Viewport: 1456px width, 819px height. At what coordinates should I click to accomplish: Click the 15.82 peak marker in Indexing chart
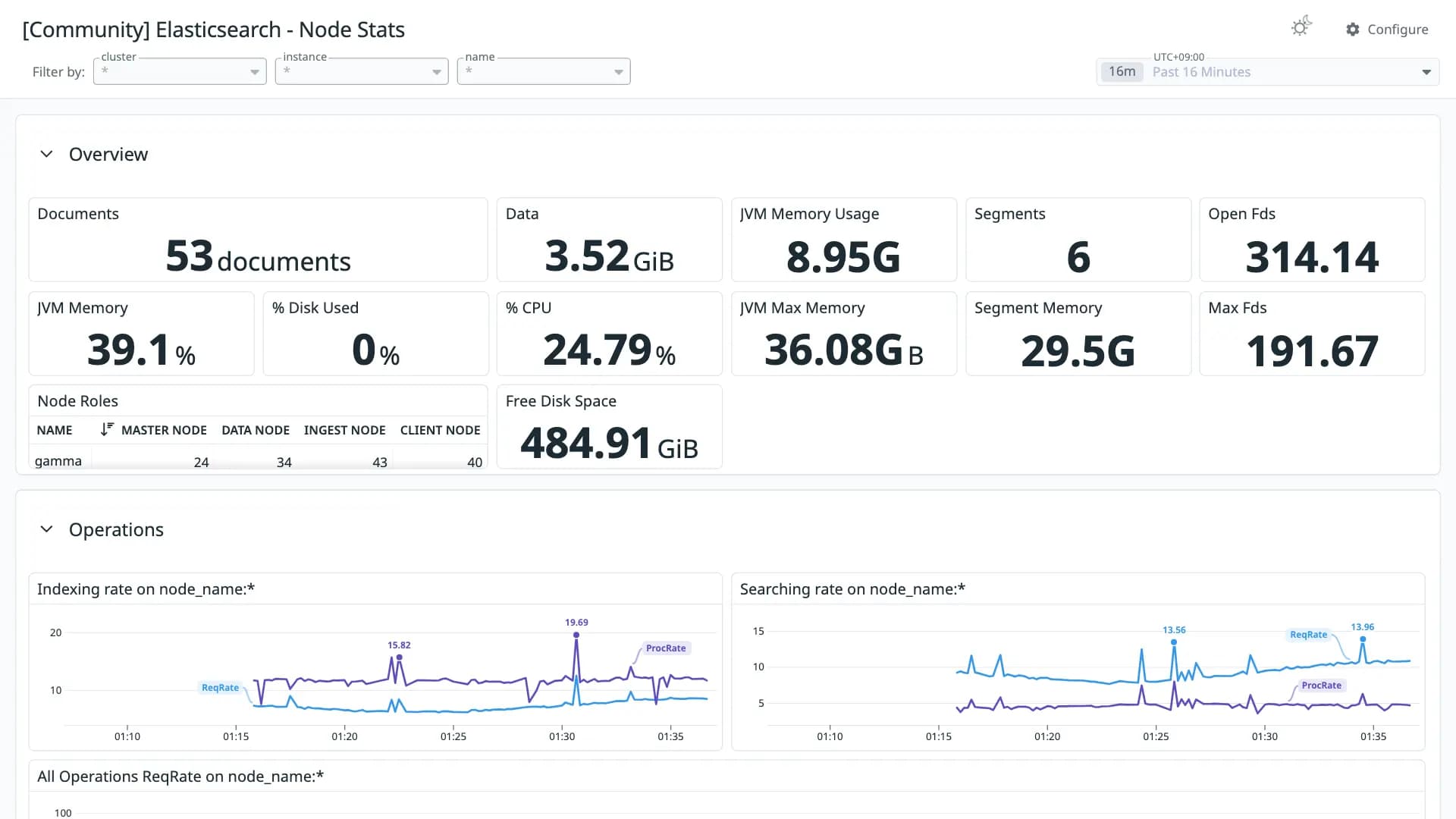(399, 657)
